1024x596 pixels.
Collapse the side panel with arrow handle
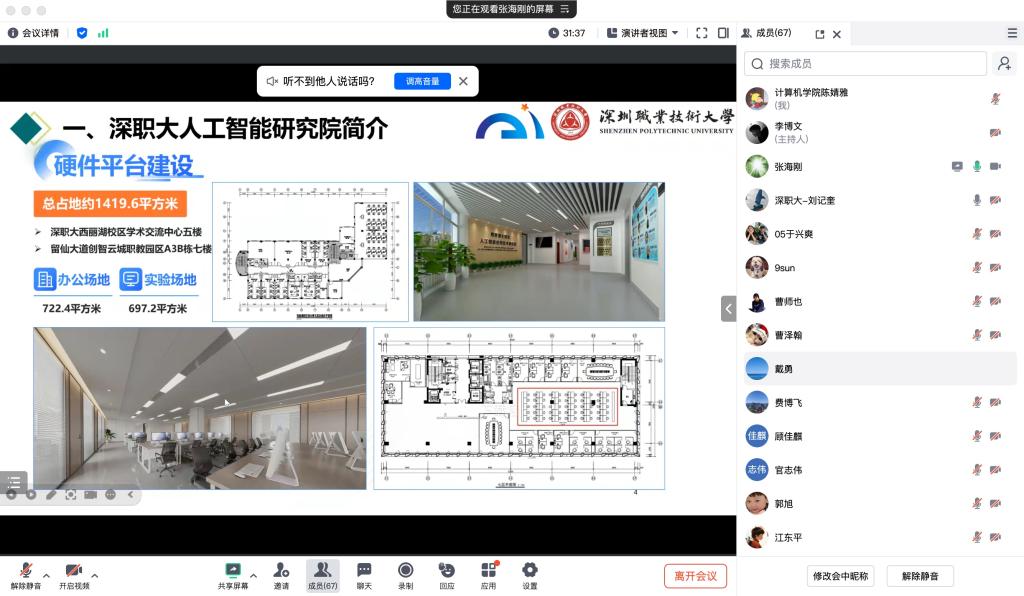[x=728, y=308]
